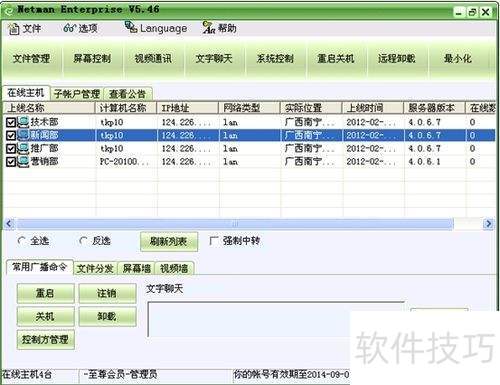500x385 pixels.
Task: Minimize the Netman Enterprise window
Action: (459, 13)
